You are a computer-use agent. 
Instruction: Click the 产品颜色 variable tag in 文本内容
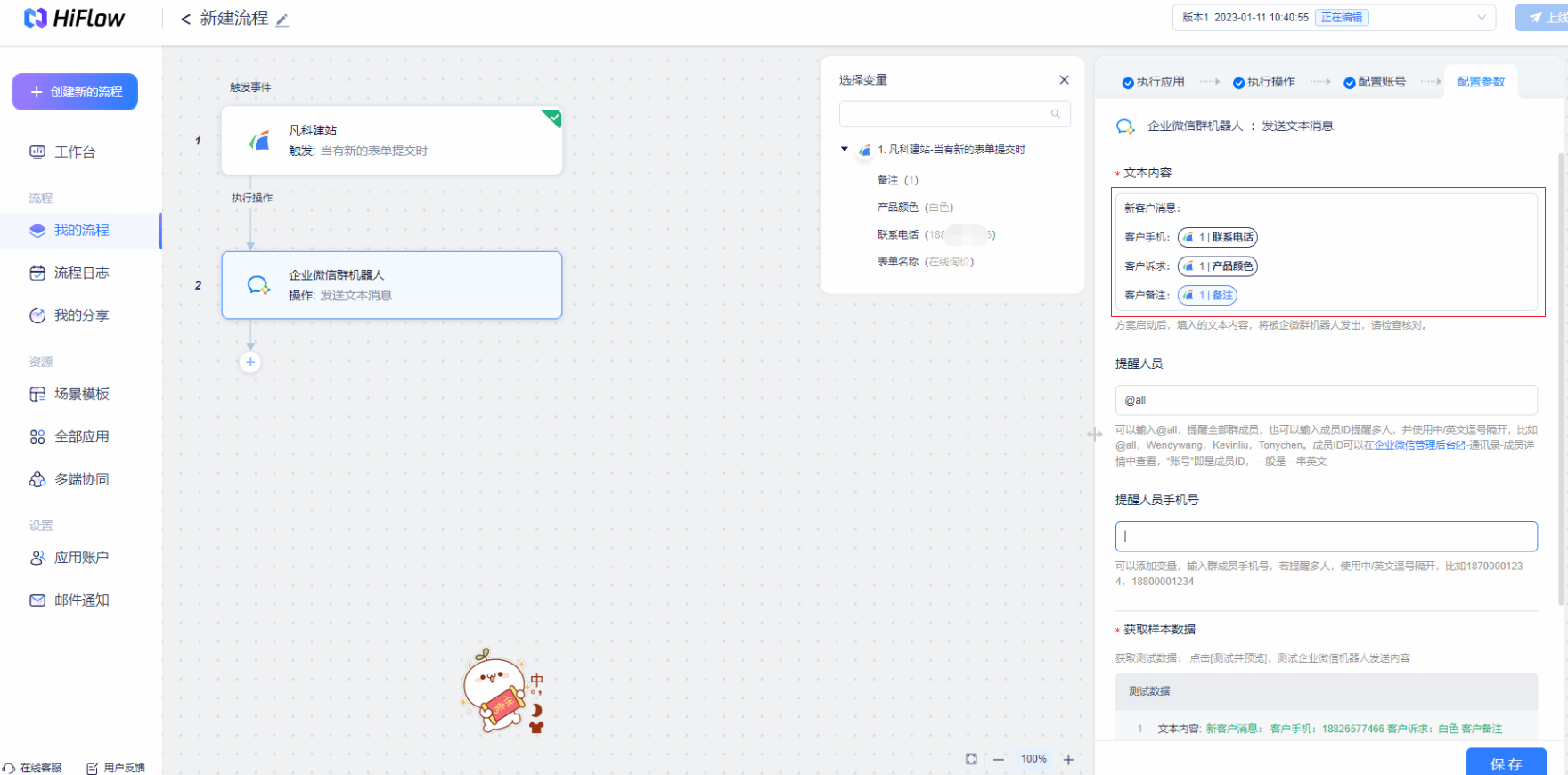click(1217, 266)
